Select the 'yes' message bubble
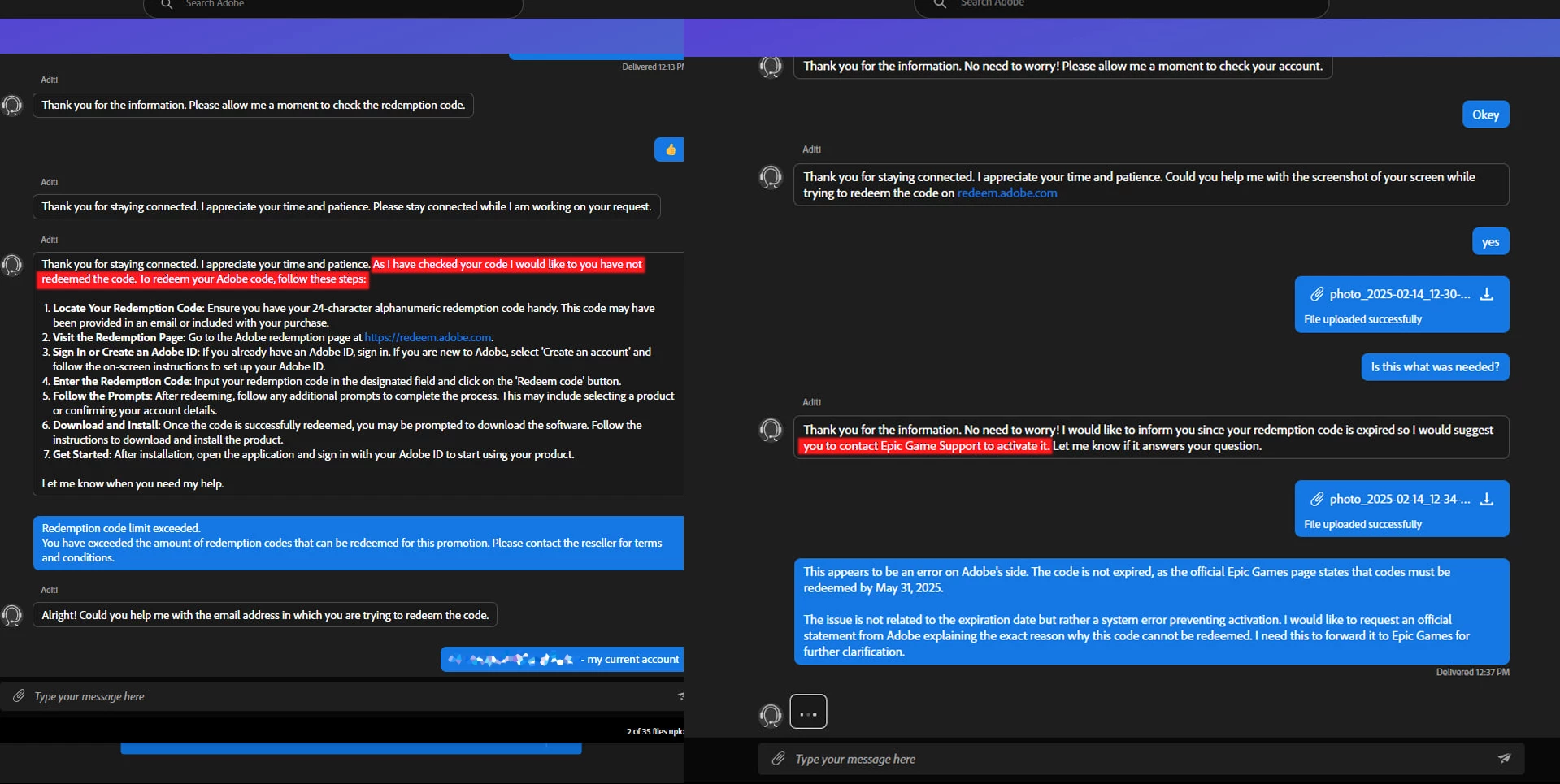 coord(1491,241)
